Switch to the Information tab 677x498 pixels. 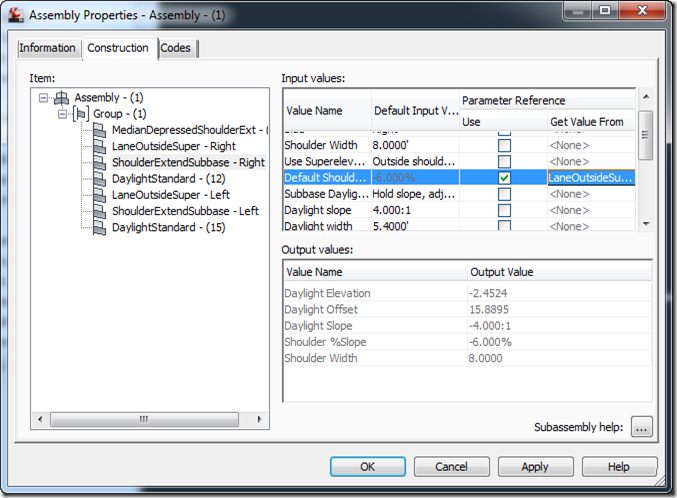(x=47, y=48)
